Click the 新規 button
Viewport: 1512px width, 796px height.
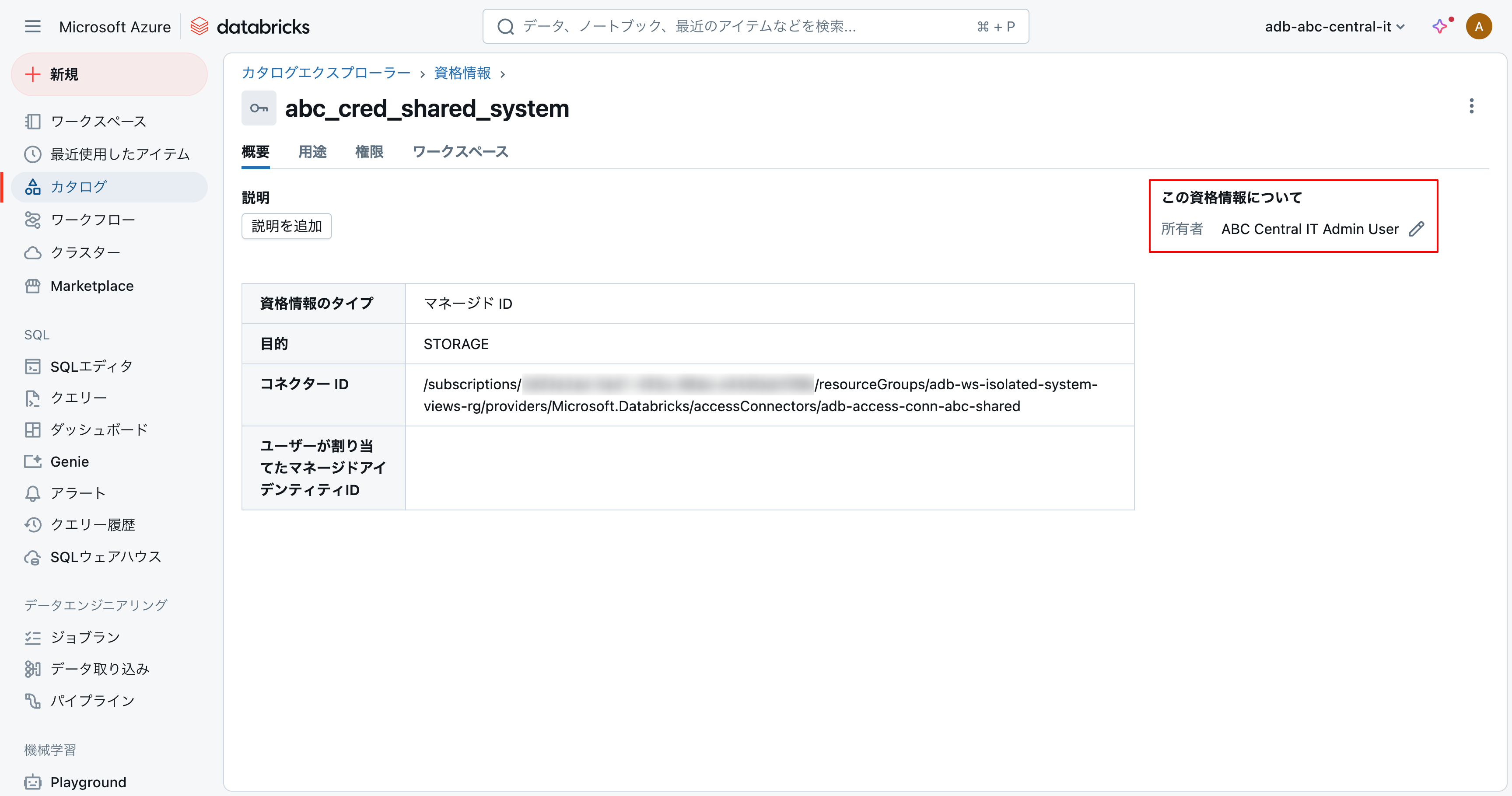click(x=109, y=74)
